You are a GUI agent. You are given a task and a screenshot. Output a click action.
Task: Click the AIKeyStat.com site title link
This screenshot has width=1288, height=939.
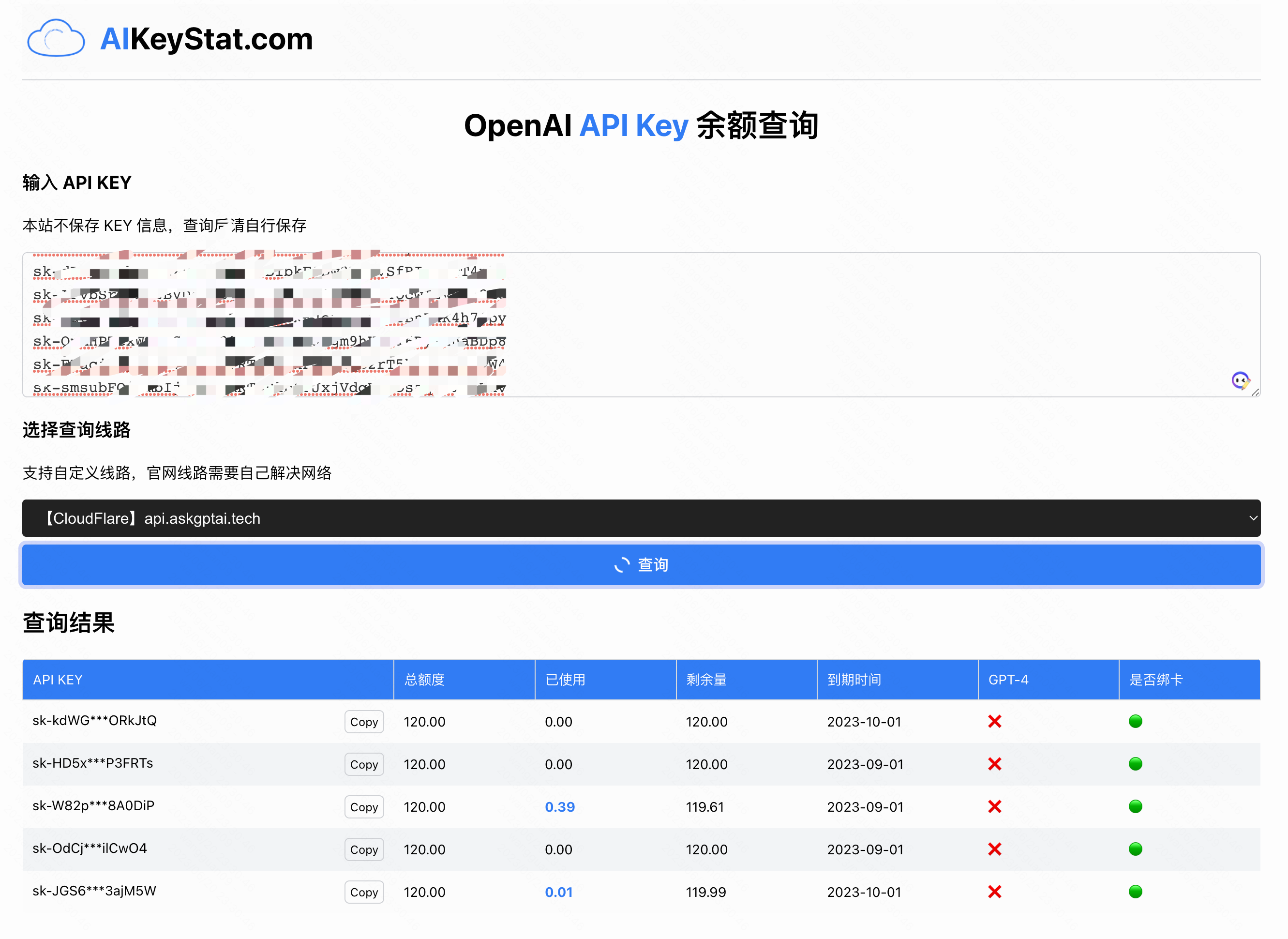pos(206,39)
